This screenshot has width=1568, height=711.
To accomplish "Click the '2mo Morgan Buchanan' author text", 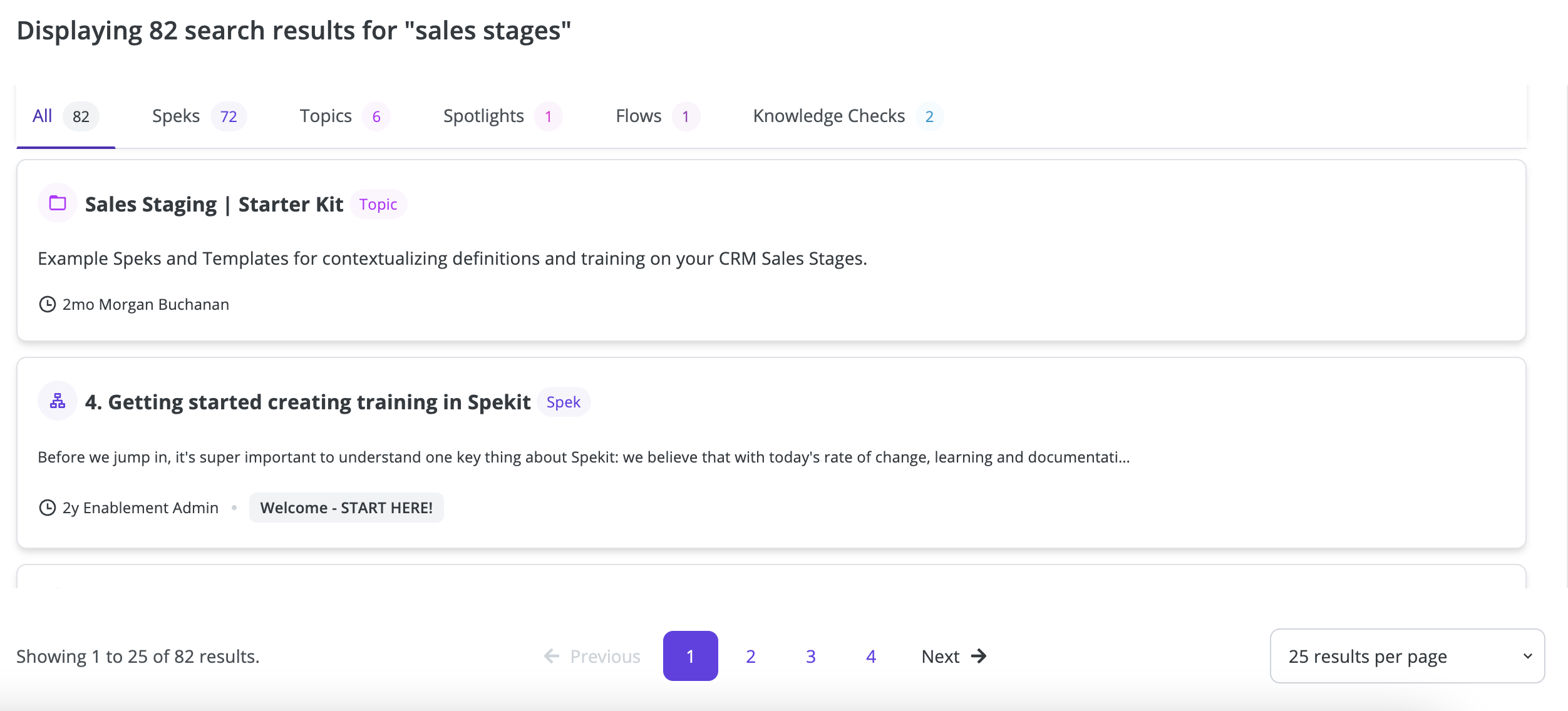I will (146, 304).
